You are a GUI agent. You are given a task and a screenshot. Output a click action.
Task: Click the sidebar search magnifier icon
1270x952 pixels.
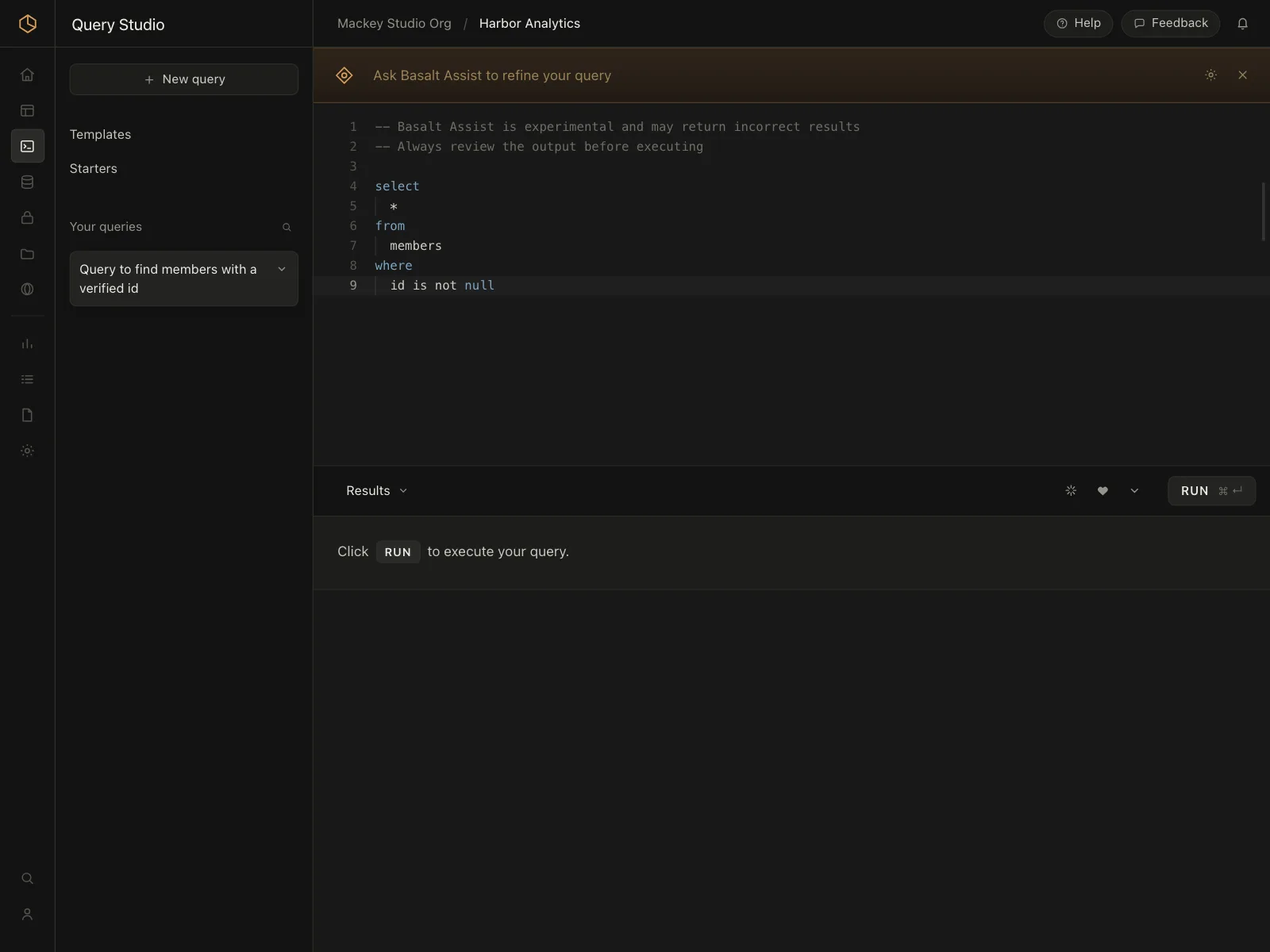coord(27,878)
